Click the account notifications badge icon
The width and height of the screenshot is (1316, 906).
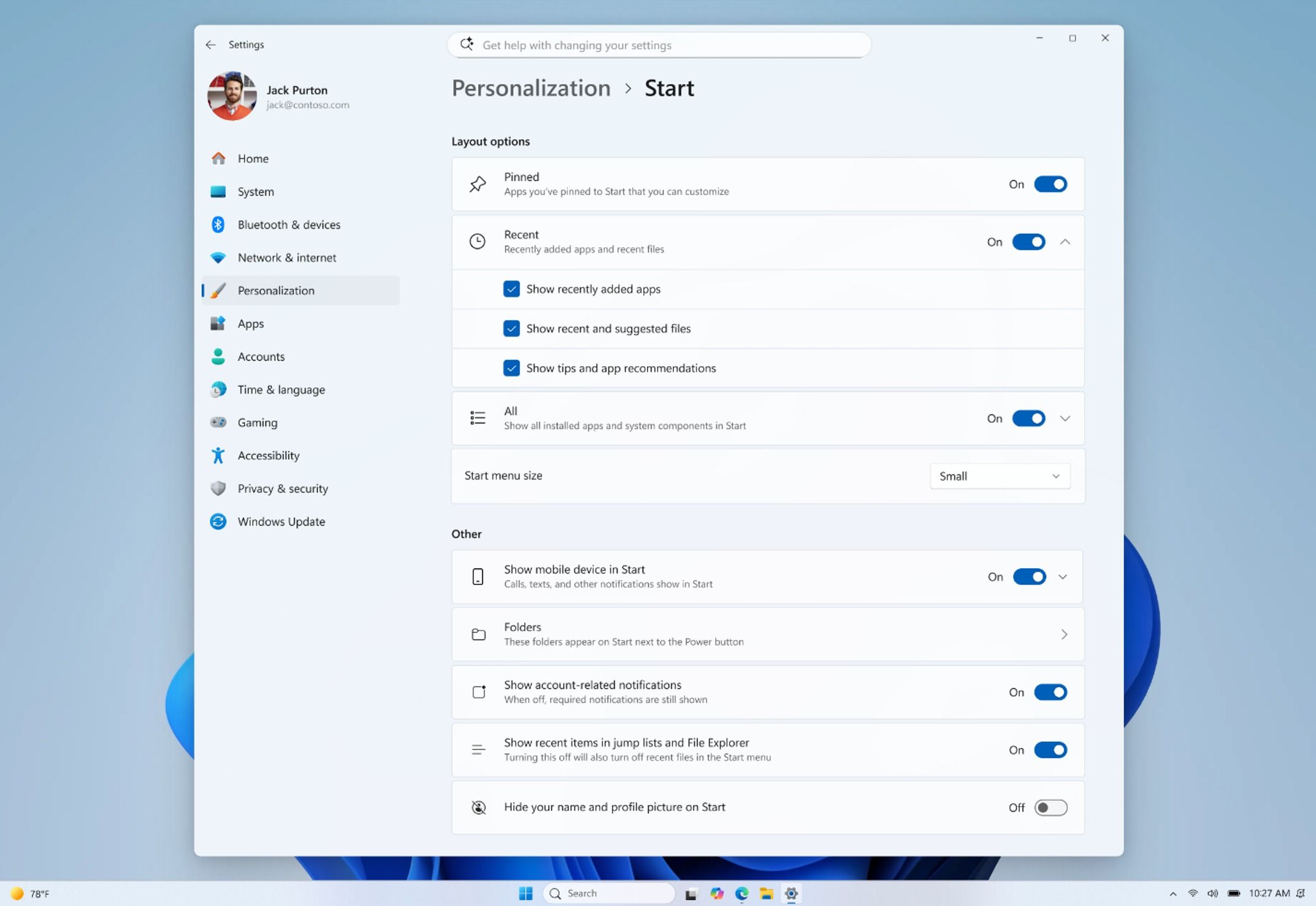(479, 692)
